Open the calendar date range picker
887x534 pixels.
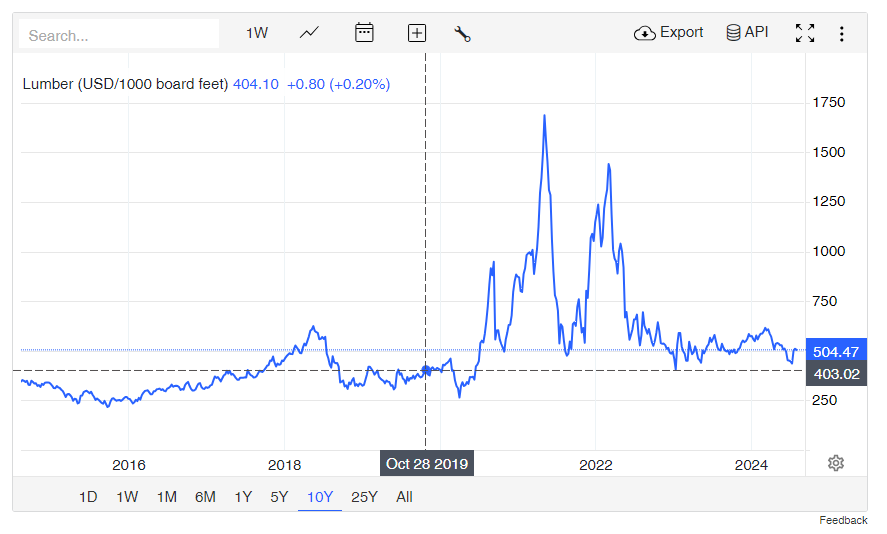(364, 33)
